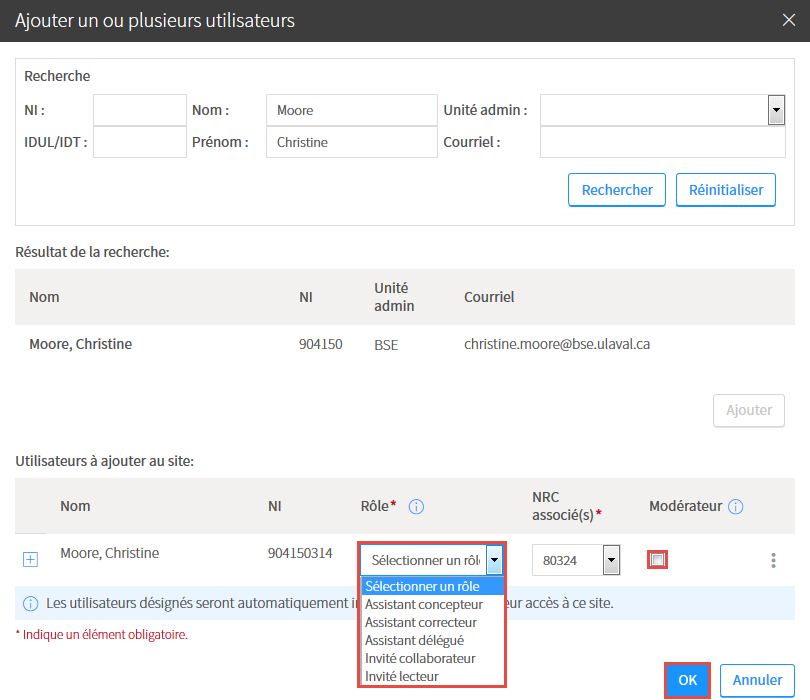Click the email christine.moore@bse.ulaval.ca

(557, 345)
